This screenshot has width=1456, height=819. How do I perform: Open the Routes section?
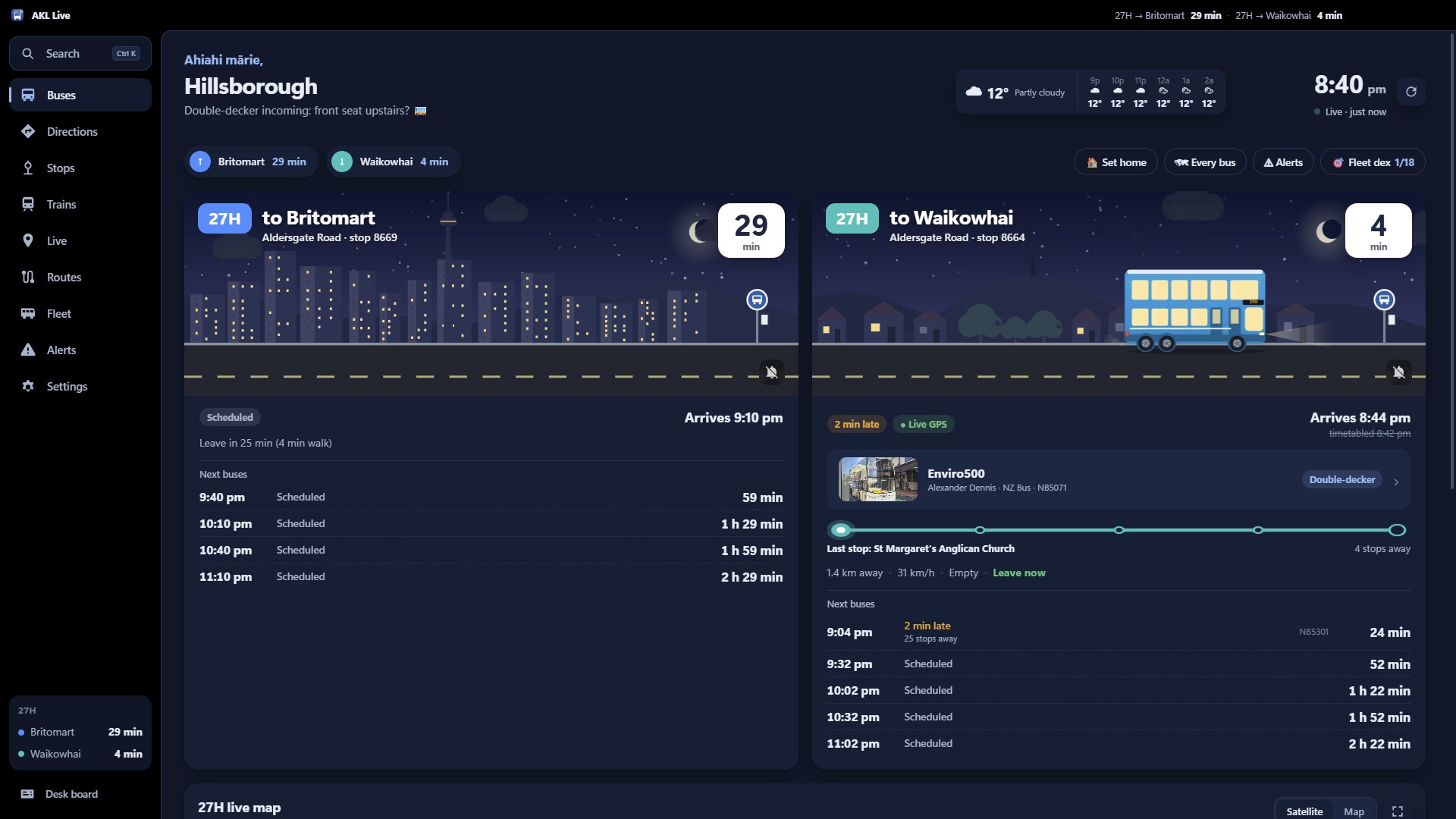(80, 277)
